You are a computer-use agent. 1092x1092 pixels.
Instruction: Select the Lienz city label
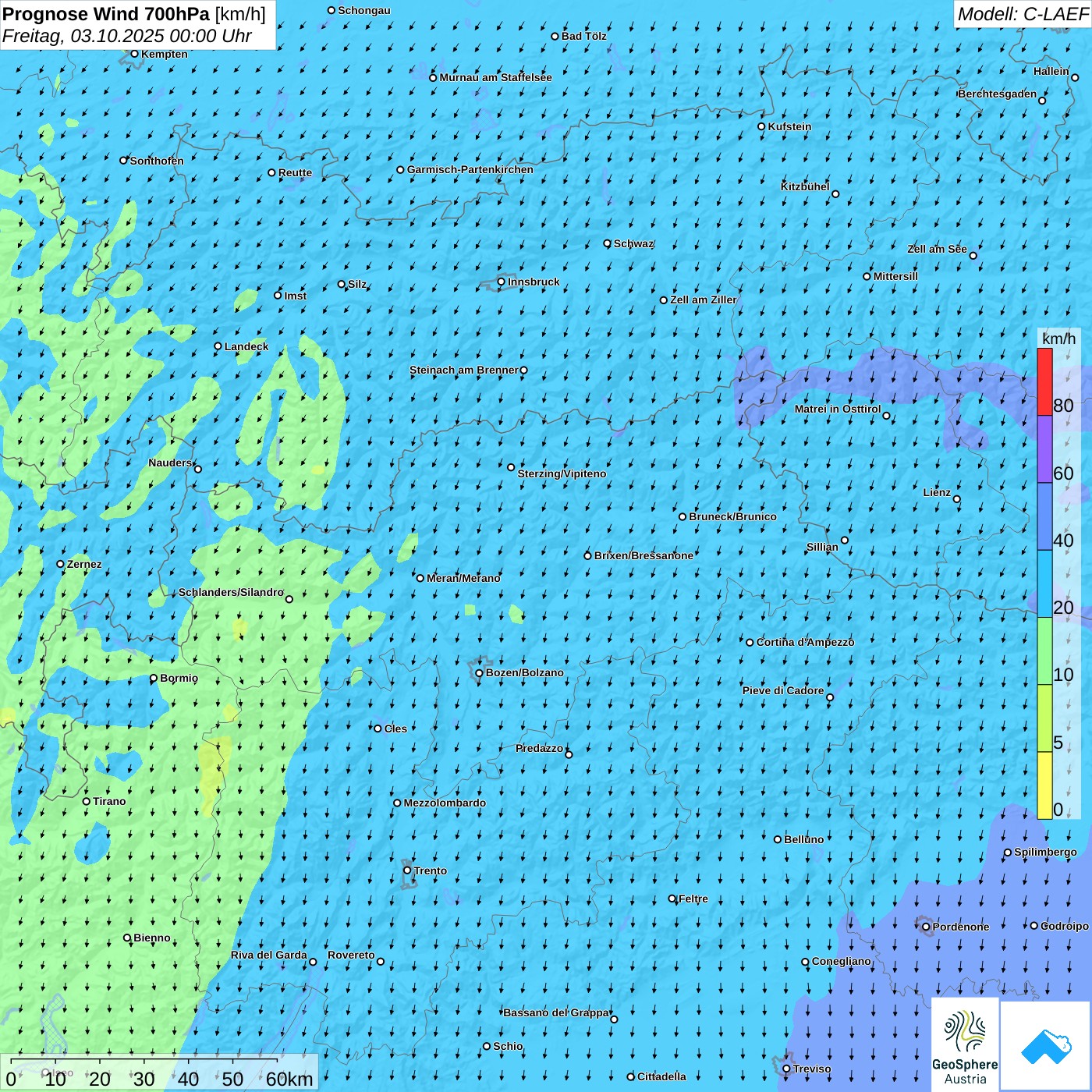click(x=937, y=492)
